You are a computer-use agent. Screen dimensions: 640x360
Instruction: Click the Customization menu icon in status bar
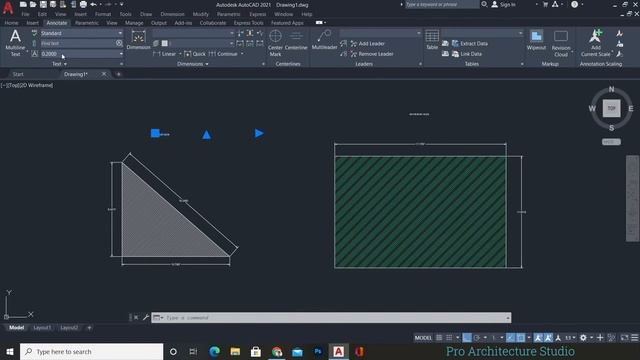[x=634, y=338]
